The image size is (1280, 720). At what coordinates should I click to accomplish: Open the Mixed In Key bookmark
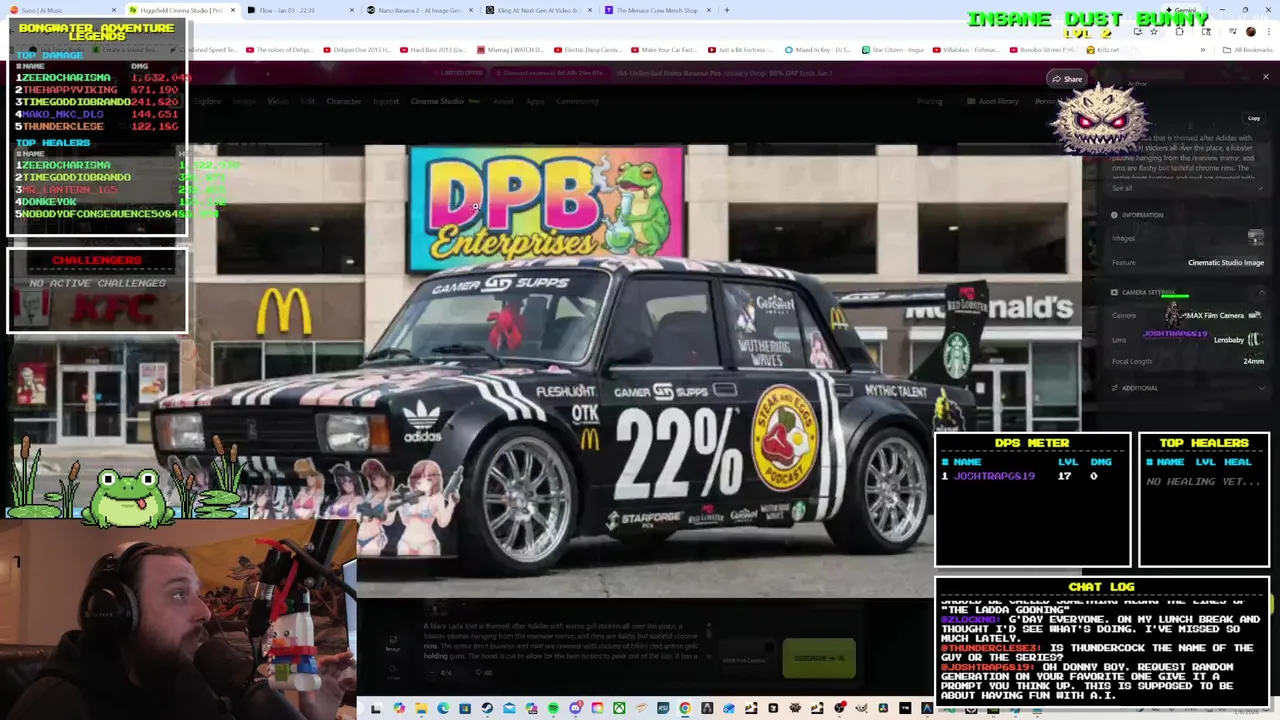click(819, 49)
